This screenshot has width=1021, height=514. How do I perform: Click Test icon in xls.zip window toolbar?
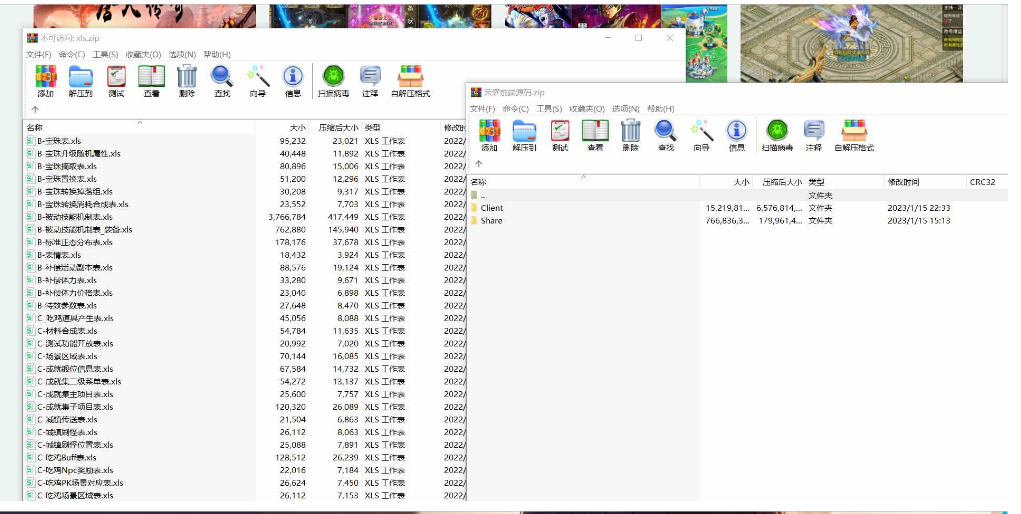tap(116, 81)
